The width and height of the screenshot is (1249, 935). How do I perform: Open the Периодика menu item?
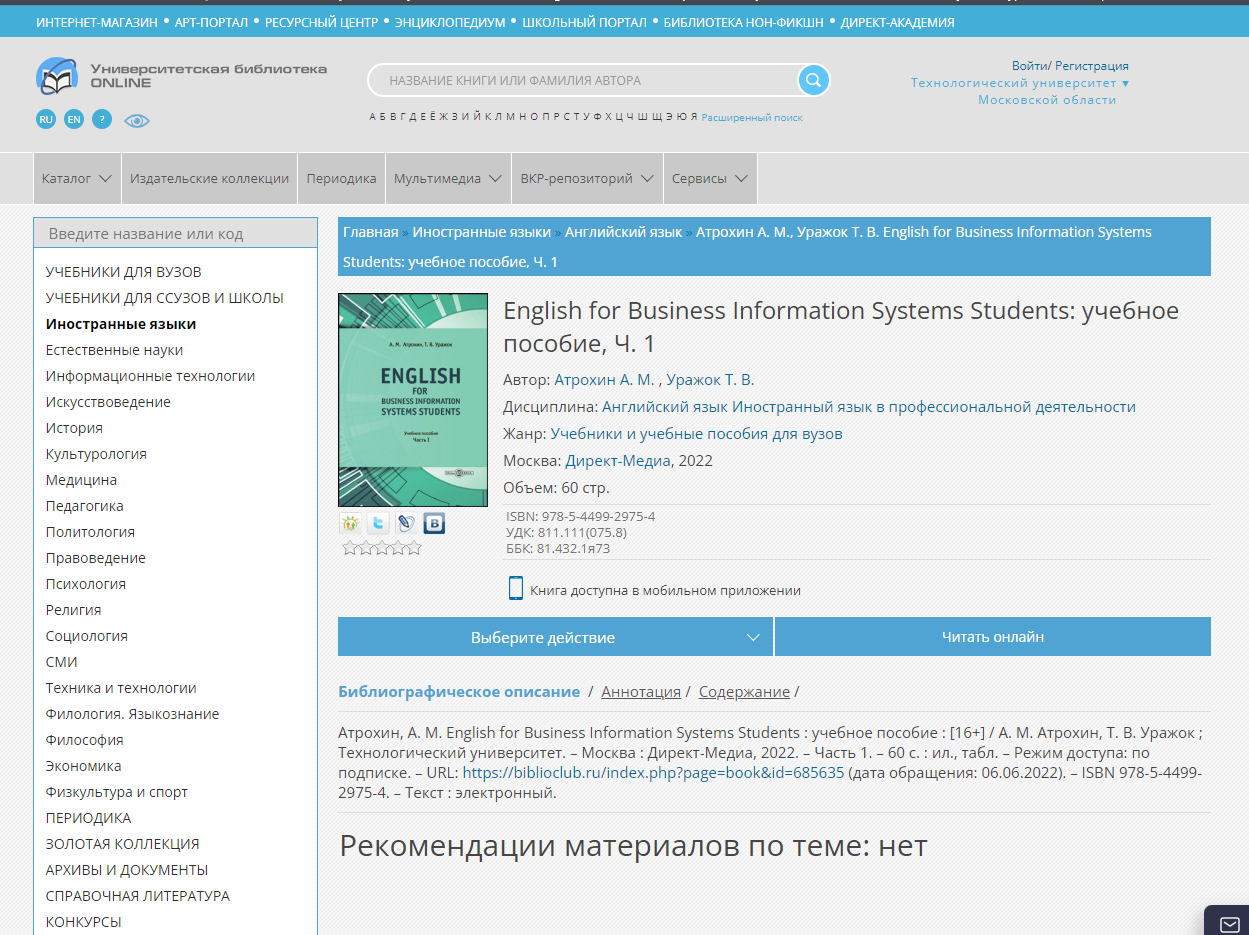point(342,178)
